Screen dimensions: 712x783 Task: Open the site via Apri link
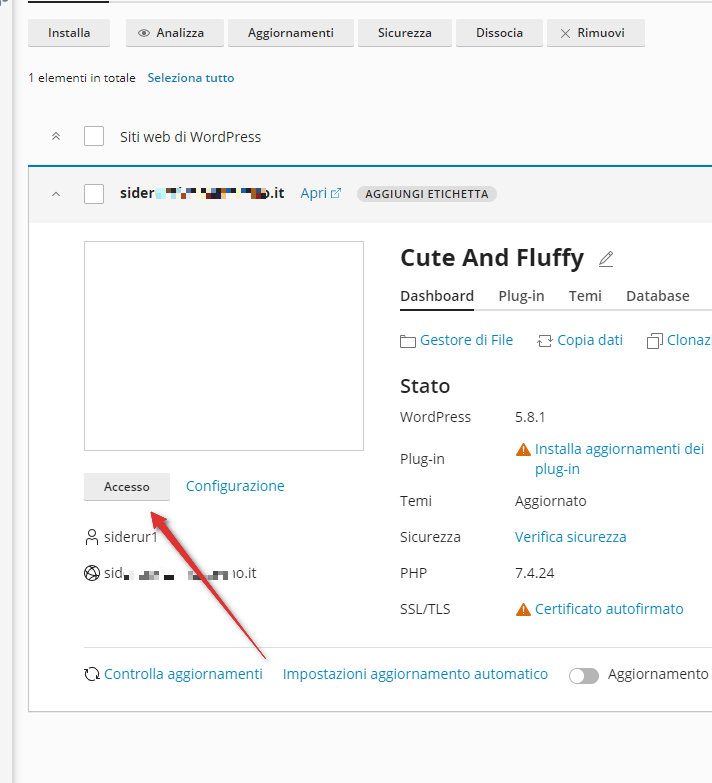tap(314, 193)
